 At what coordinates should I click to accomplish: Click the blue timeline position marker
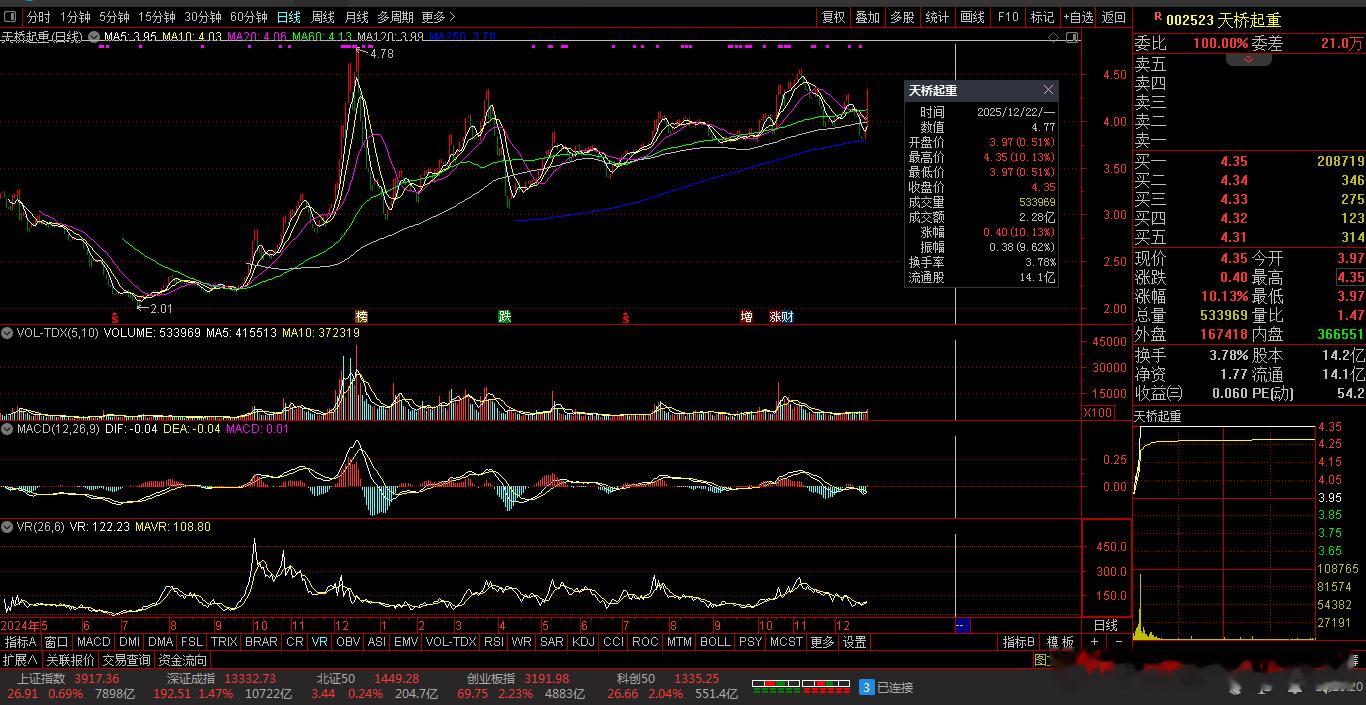(962, 625)
